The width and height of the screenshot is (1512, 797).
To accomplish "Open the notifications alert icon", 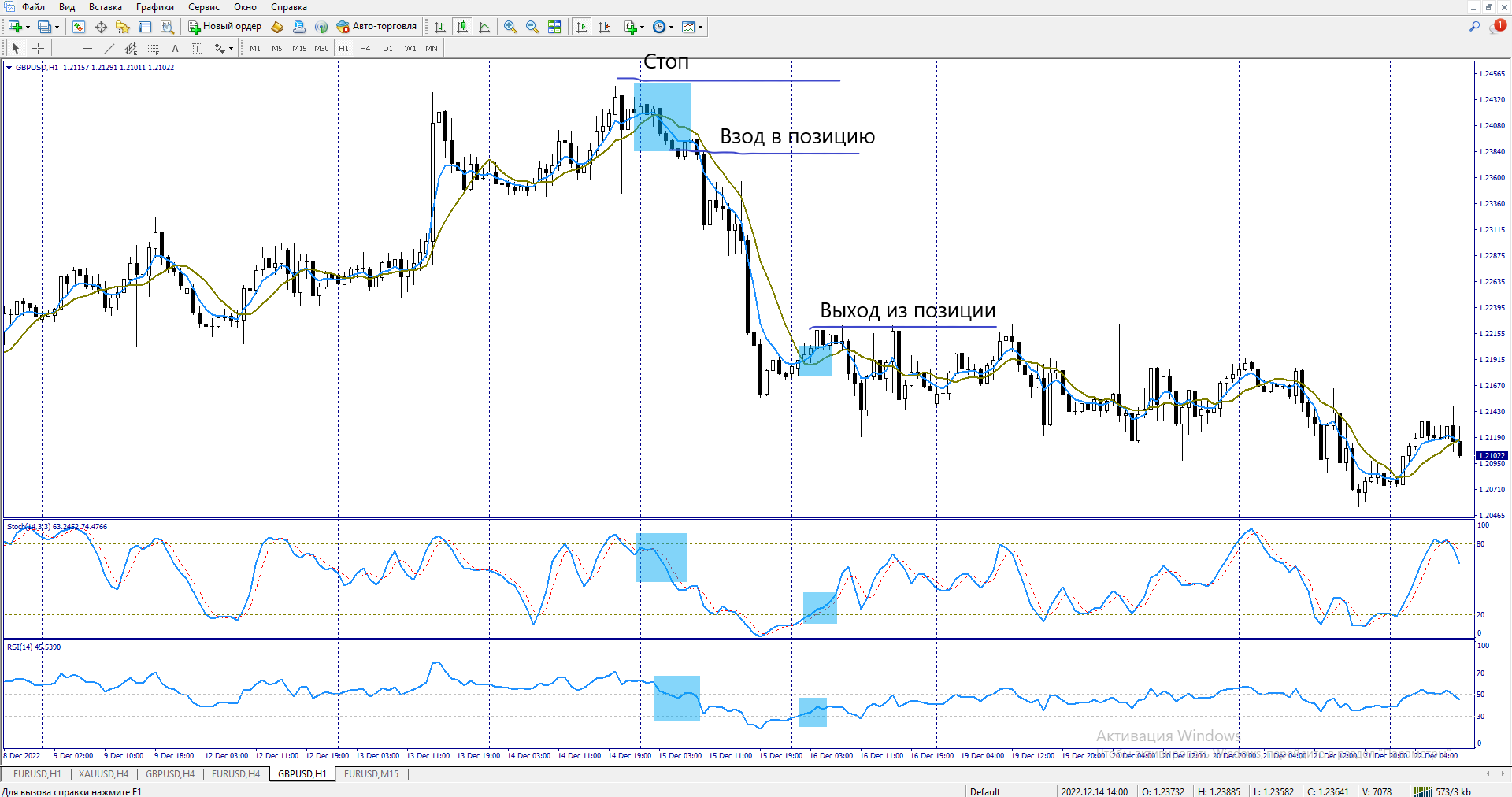I will coord(1497,27).
